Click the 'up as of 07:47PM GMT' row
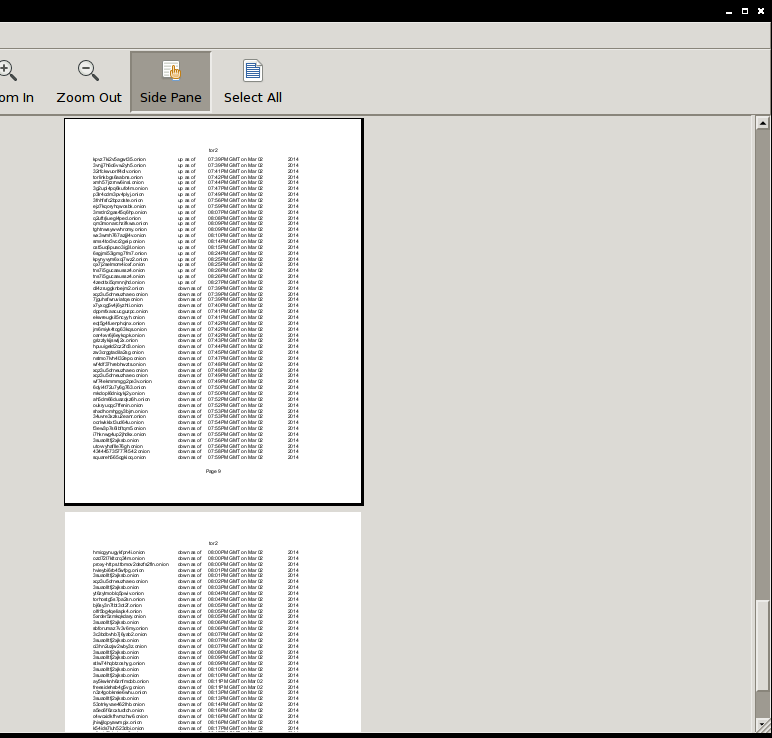 pyautogui.click(x=195, y=188)
